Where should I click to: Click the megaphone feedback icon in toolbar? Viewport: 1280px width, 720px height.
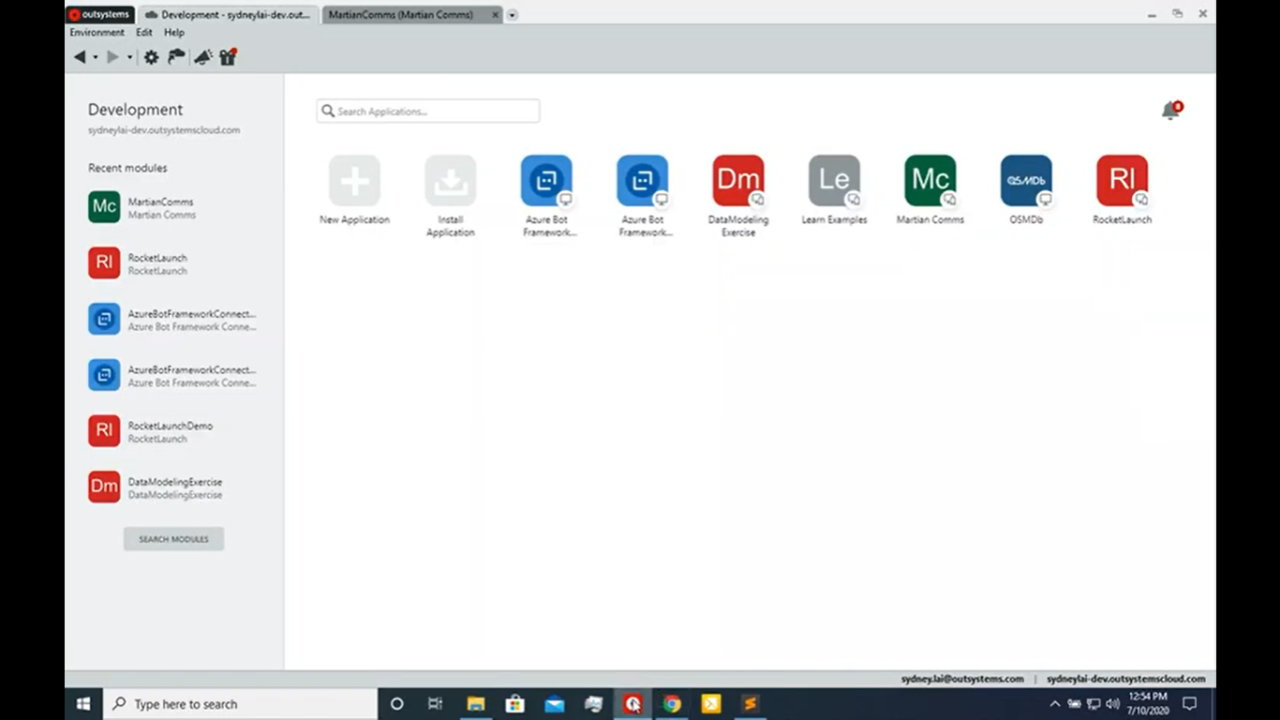[x=203, y=58]
